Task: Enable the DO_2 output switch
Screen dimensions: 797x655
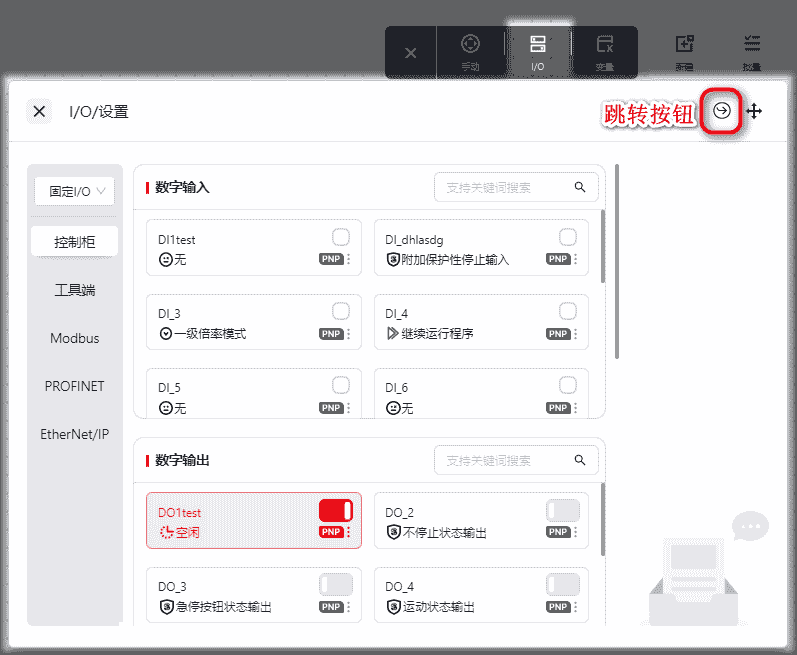Action: pos(563,511)
